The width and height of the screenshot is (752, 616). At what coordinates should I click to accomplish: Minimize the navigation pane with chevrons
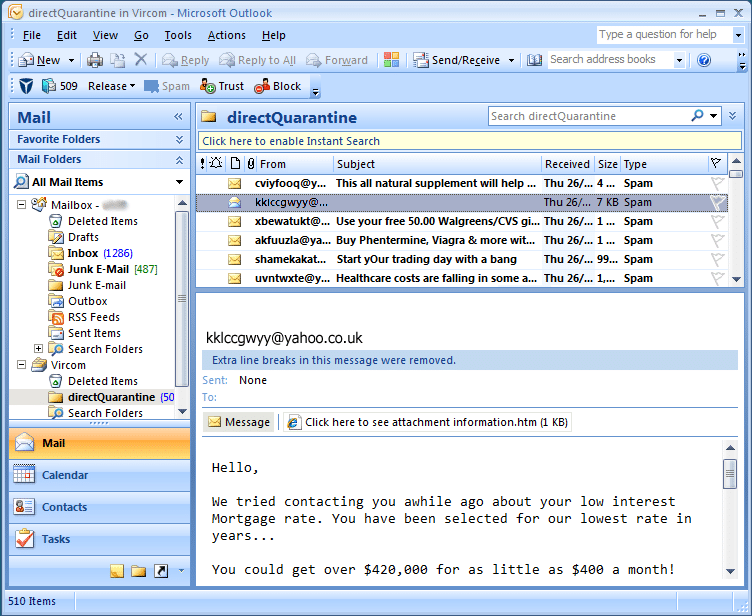coord(178,117)
